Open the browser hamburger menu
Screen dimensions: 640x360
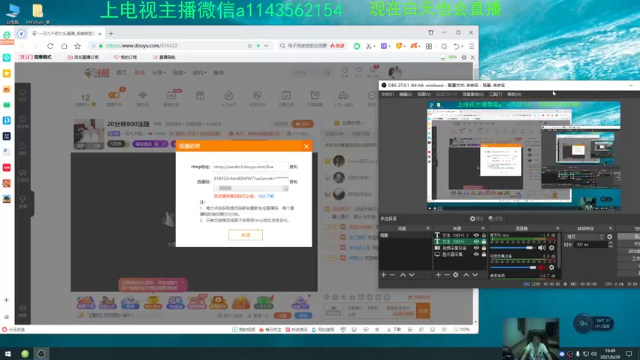coord(471,46)
